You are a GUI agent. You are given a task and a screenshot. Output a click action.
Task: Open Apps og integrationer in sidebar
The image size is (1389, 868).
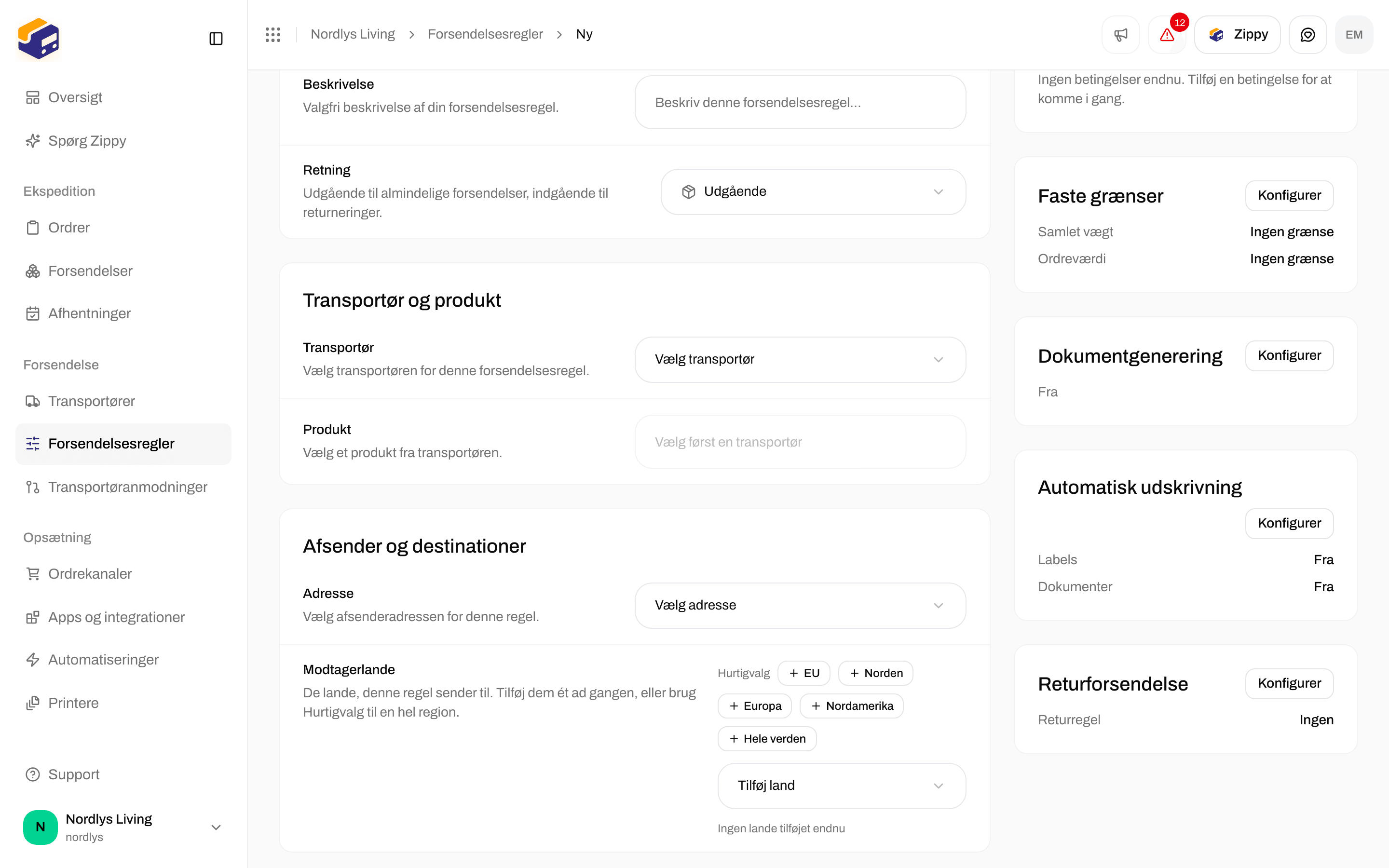(x=123, y=617)
